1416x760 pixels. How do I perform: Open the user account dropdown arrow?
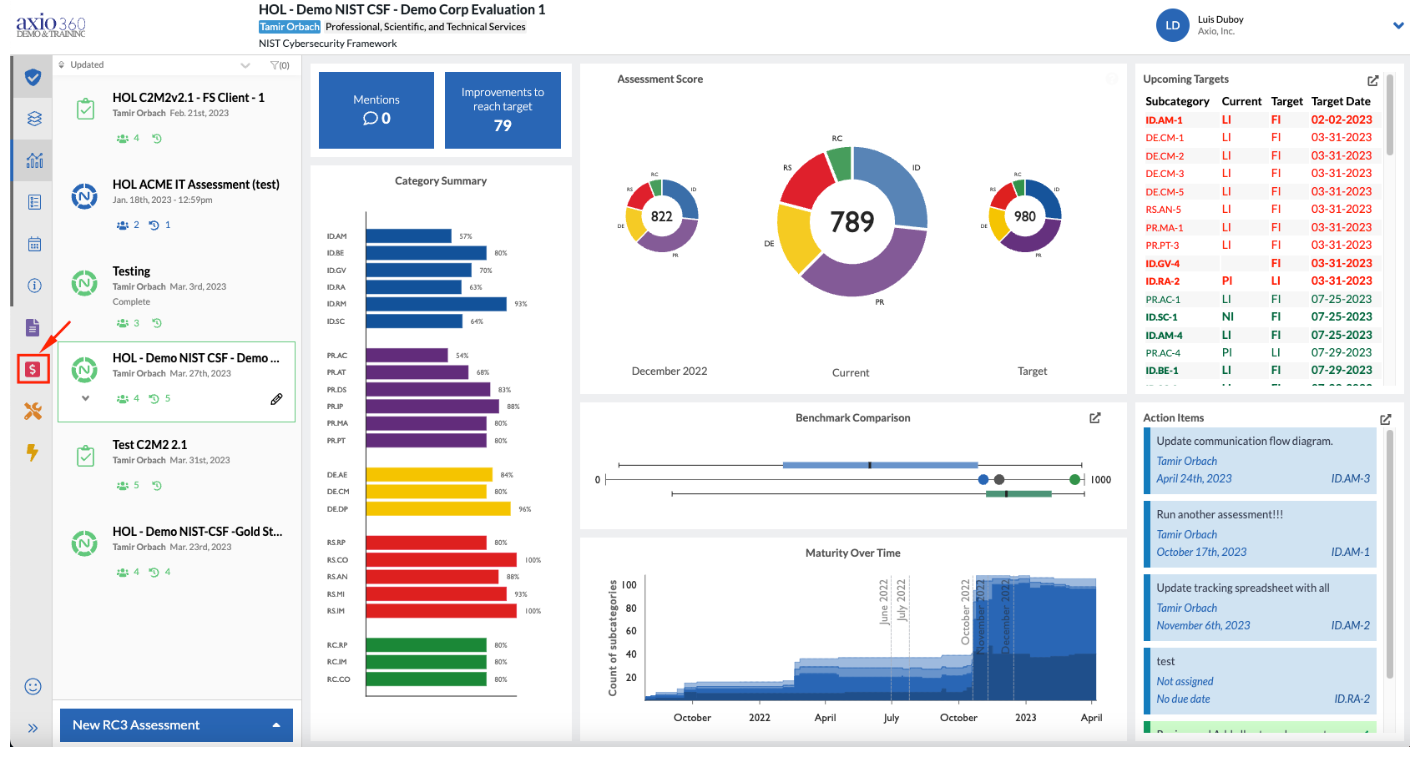[1398, 26]
